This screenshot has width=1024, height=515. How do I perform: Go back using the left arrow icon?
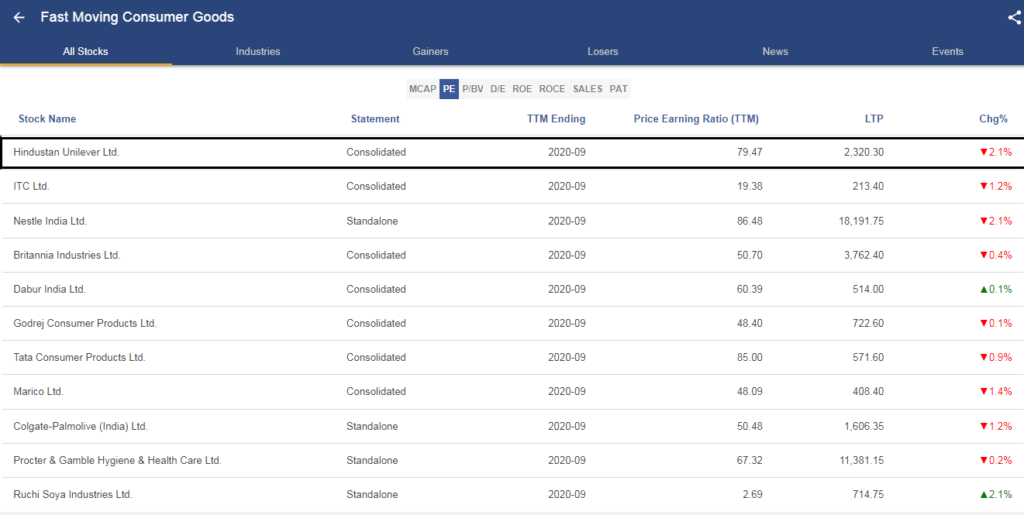tap(19, 18)
